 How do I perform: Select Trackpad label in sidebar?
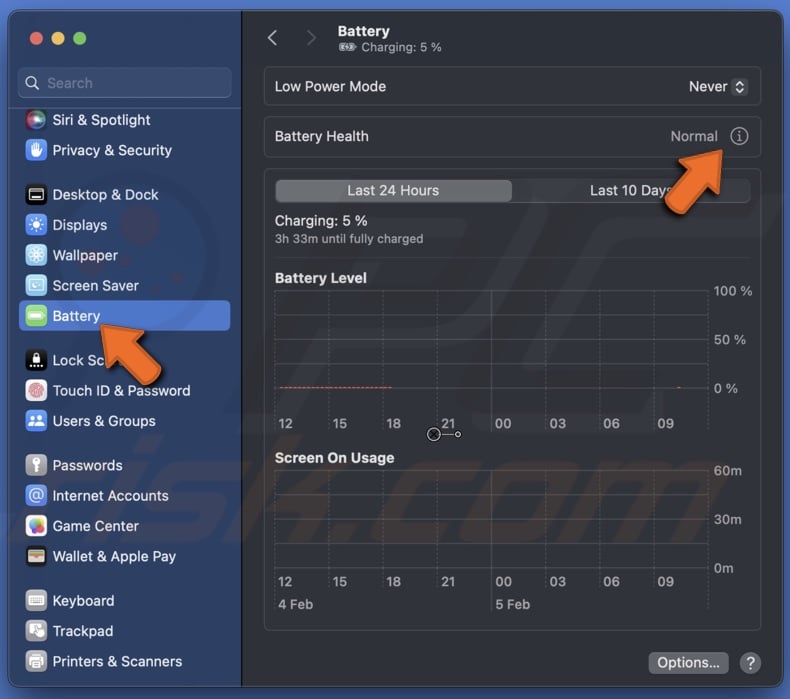click(x=83, y=631)
